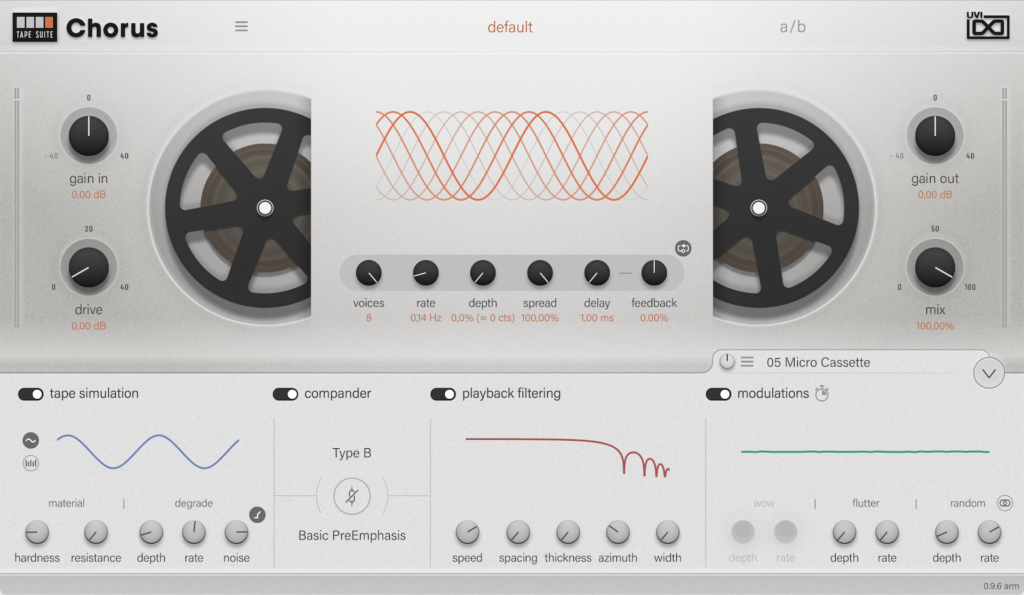
Task: Toggle the modulations switch
Action: click(x=718, y=394)
